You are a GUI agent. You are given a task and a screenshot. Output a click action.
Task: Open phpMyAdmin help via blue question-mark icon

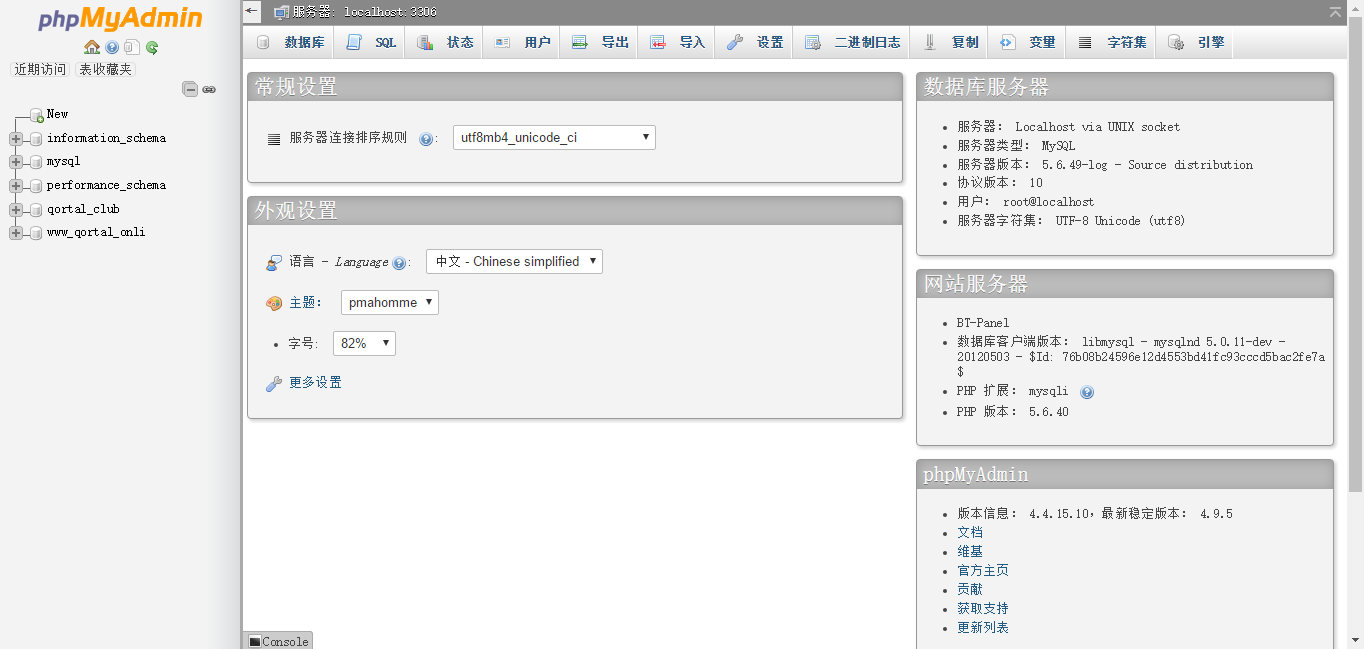pyautogui.click(x=112, y=47)
